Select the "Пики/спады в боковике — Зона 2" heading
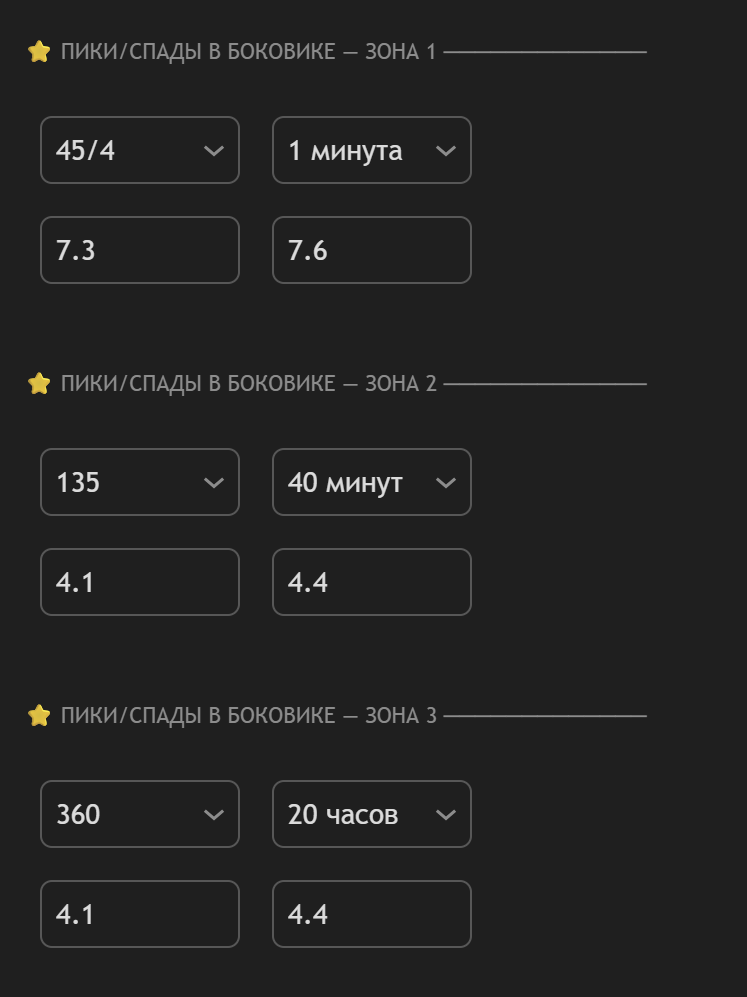This screenshot has width=747, height=997. point(248,384)
